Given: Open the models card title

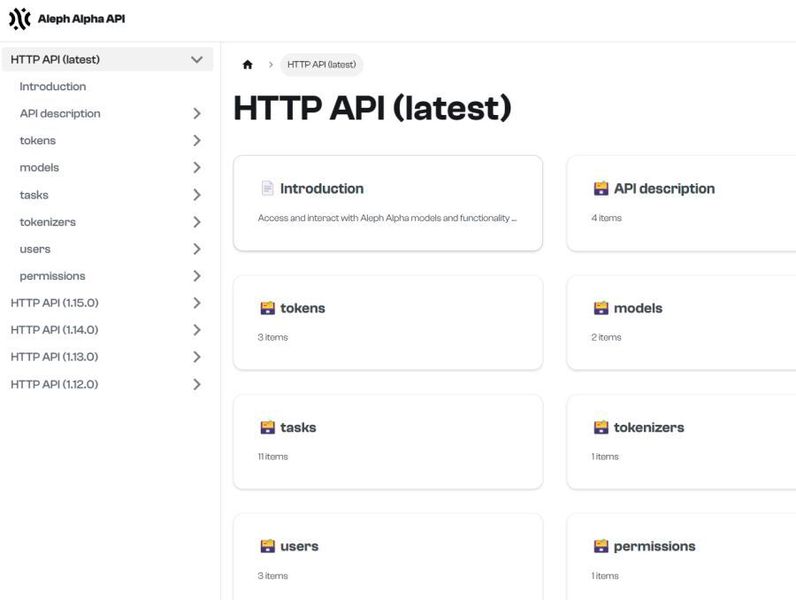Looking at the screenshot, I should pyautogui.click(x=638, y=308).
